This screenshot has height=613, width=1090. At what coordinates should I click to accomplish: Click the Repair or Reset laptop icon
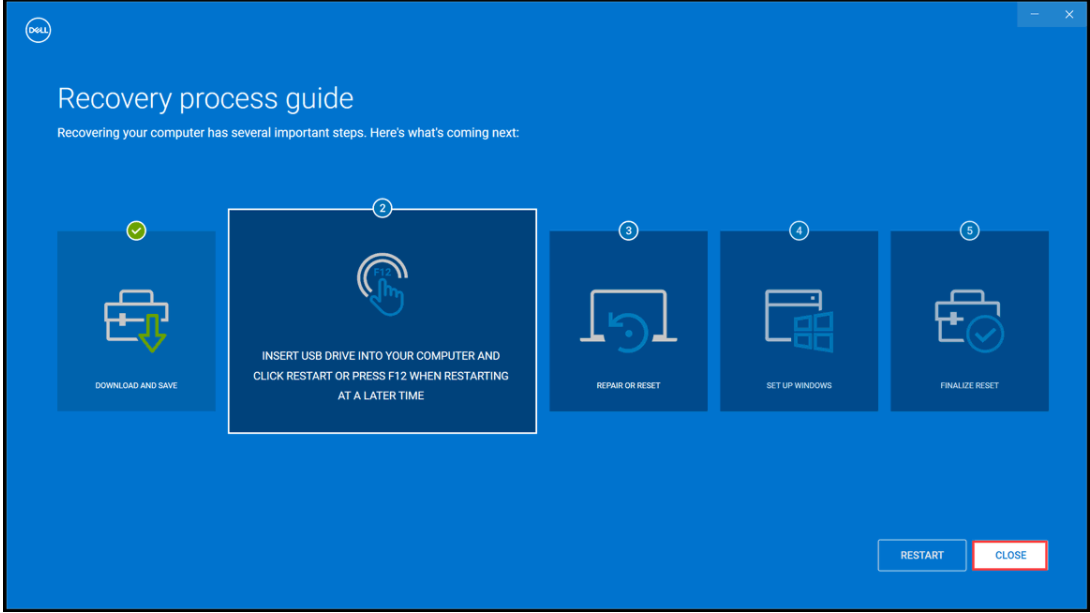pyautogui.click(x=628, y=320)
